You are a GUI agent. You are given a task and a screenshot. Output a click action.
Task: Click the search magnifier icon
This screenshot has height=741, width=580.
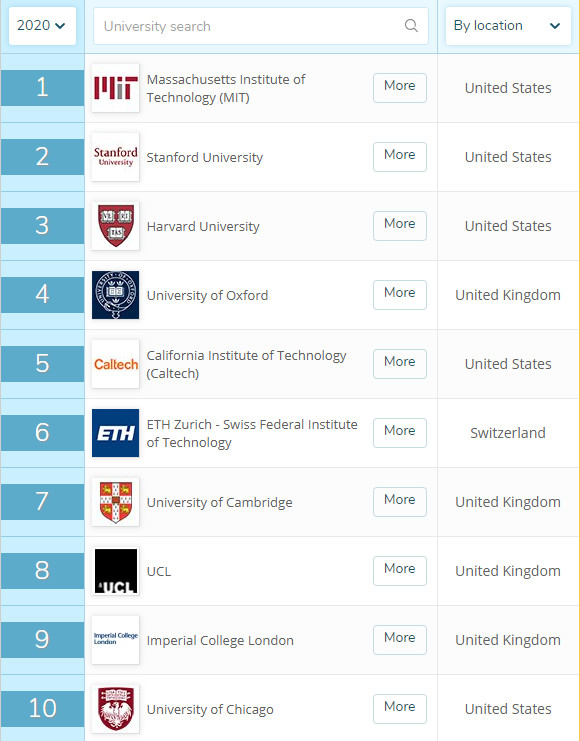pyautogui.click(x=411, y=26)
